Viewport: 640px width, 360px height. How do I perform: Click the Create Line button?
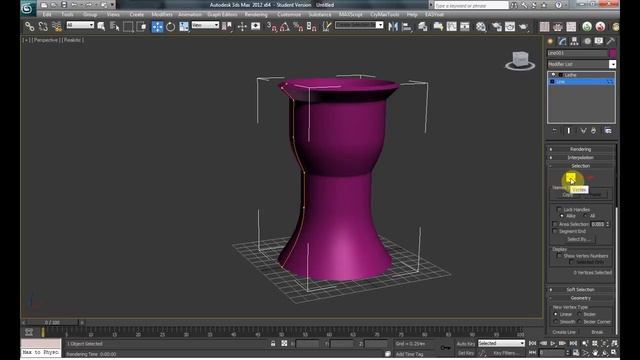564,332
